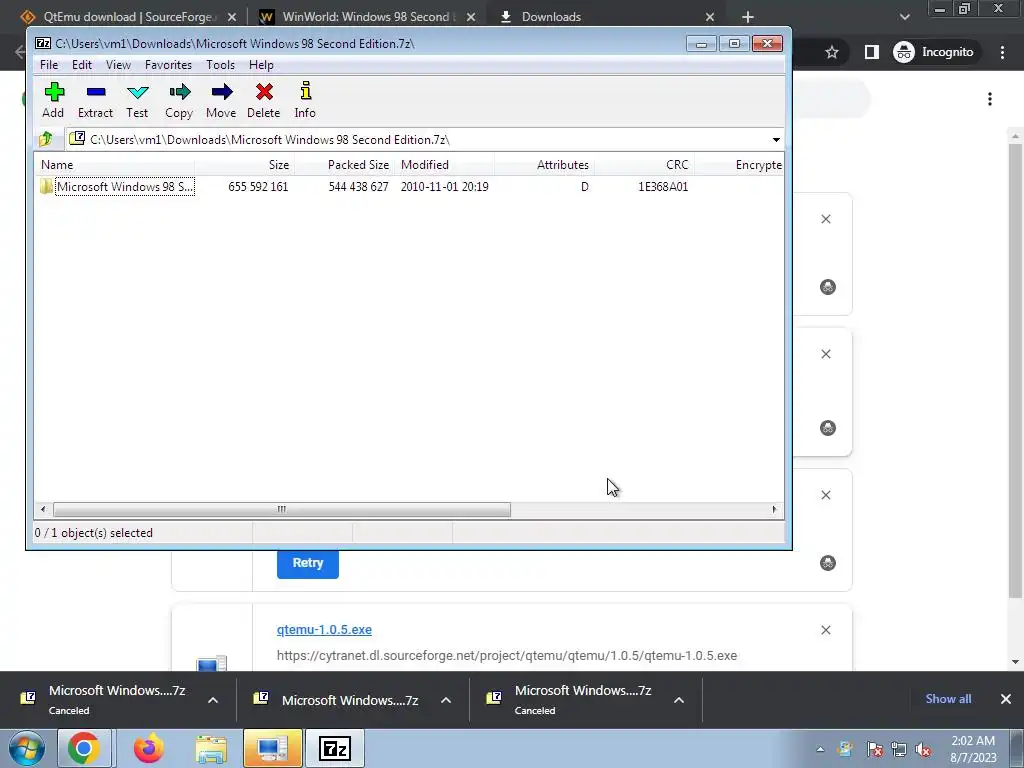
Task: Open Chrome from the taskbar
Action: [83, 748]
